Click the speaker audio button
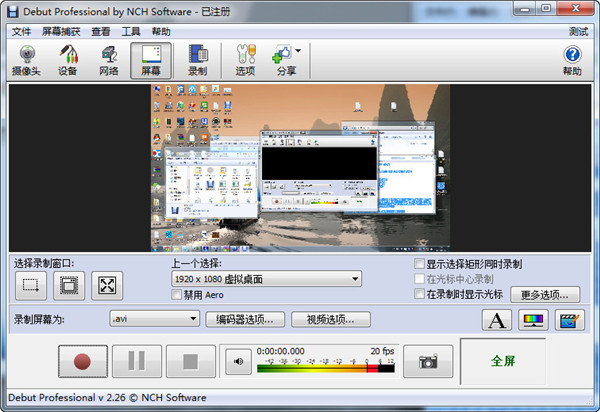Image resolution: width=600 pixels, height=412 pixels. 238,361
